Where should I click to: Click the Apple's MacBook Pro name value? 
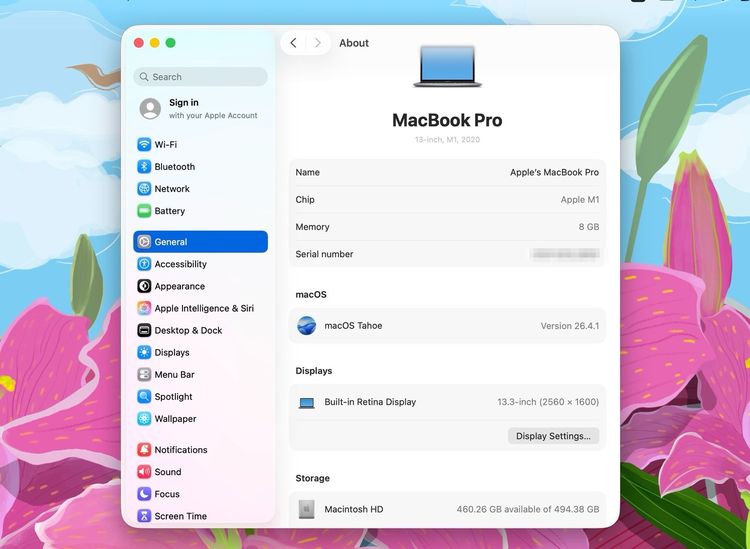(x=554, y=172)
